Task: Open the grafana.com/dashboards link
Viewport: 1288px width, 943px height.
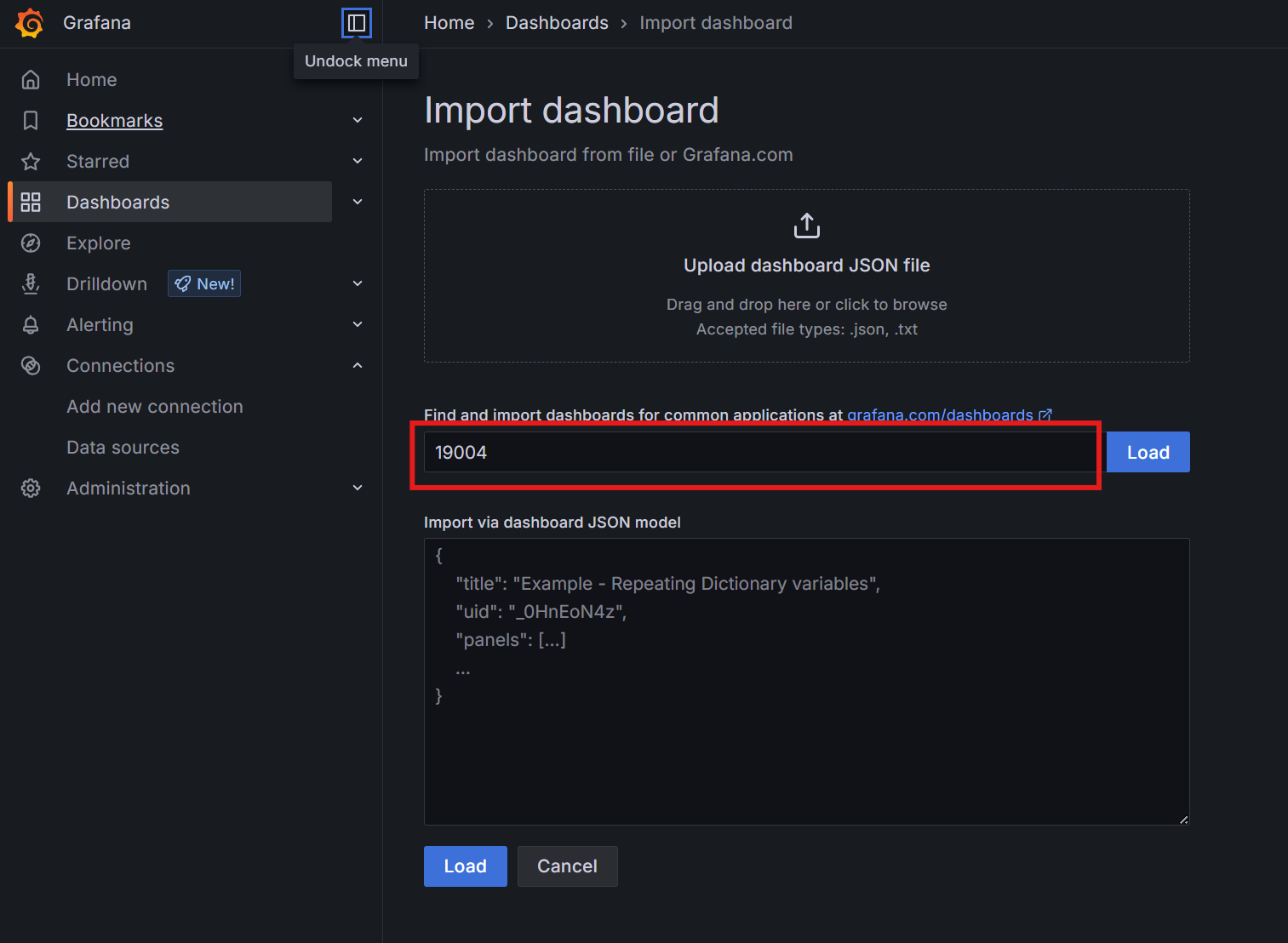Action: (x=940, y=415)
